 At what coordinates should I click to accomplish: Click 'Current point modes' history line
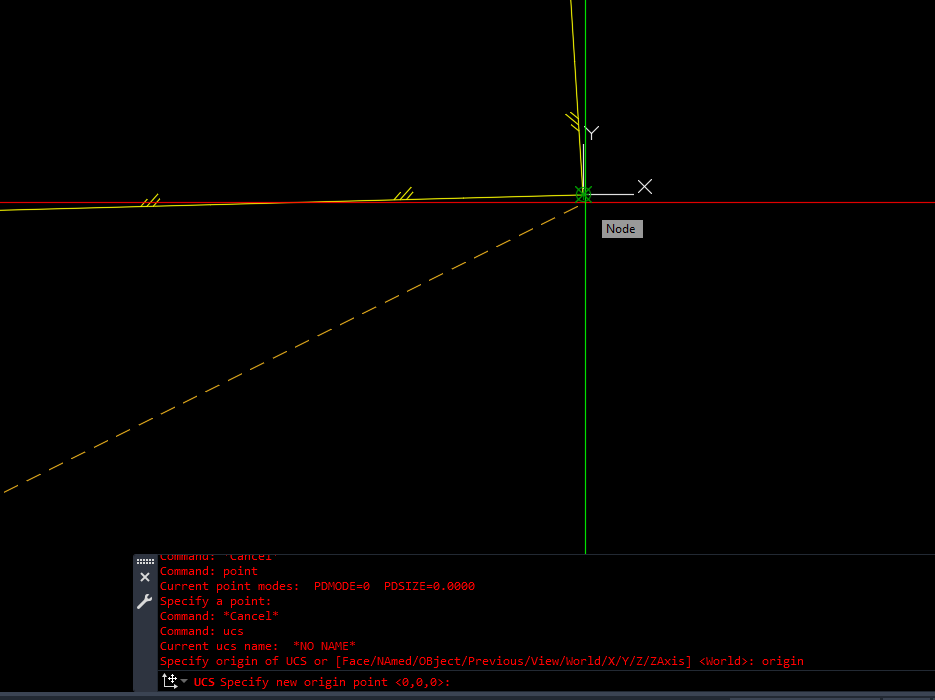[317, 586]
